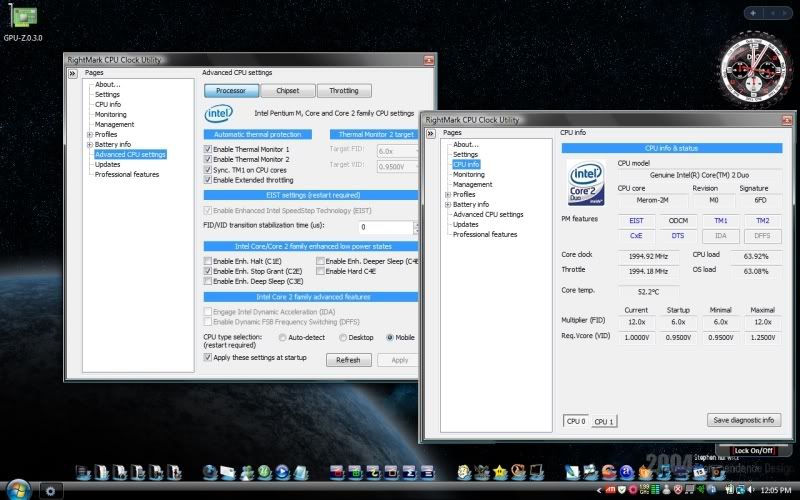
Task: Click the analog clock desktop gadget
Action: [x=754, y=70]
